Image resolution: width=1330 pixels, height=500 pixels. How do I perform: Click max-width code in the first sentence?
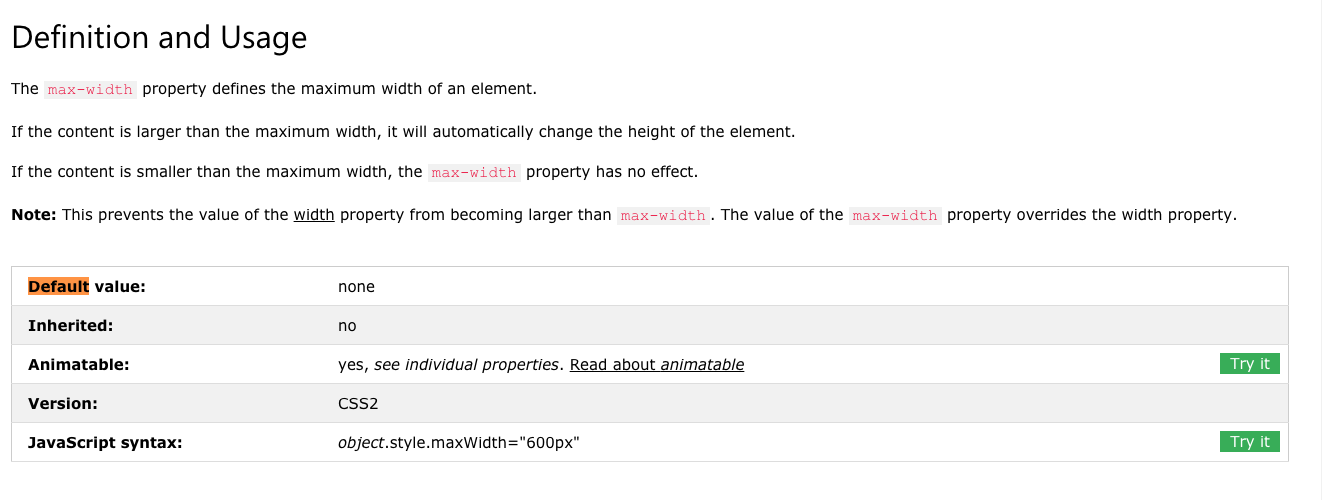click(x=90, y=89)
